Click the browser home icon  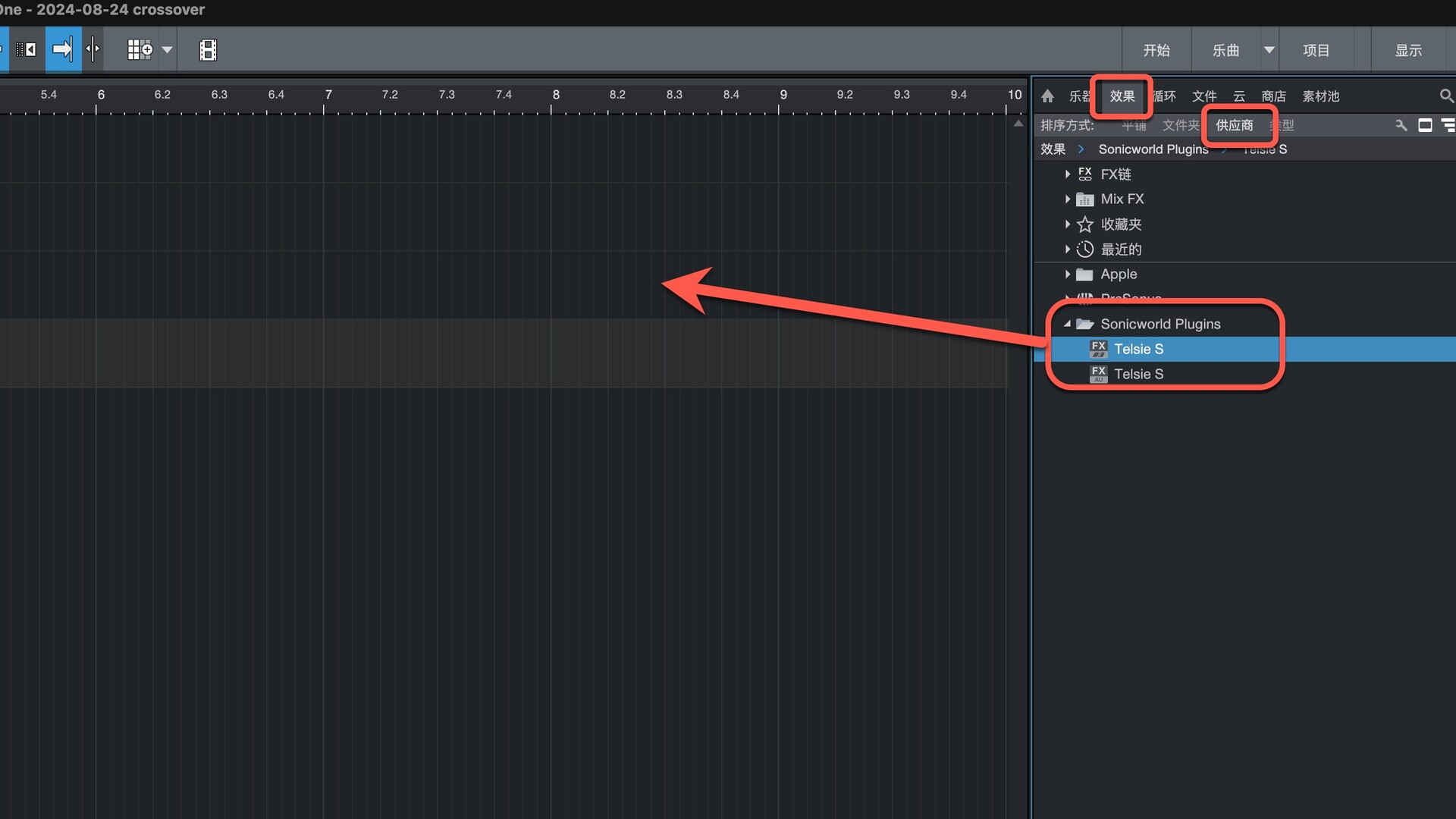pyautogui.click(x=1047, y=96)
